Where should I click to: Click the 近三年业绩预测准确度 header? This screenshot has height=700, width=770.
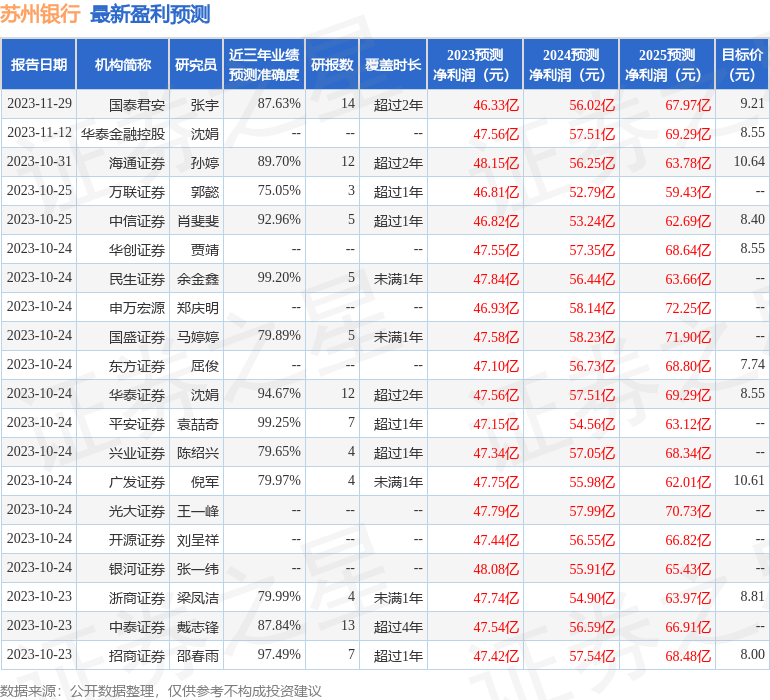264,64
